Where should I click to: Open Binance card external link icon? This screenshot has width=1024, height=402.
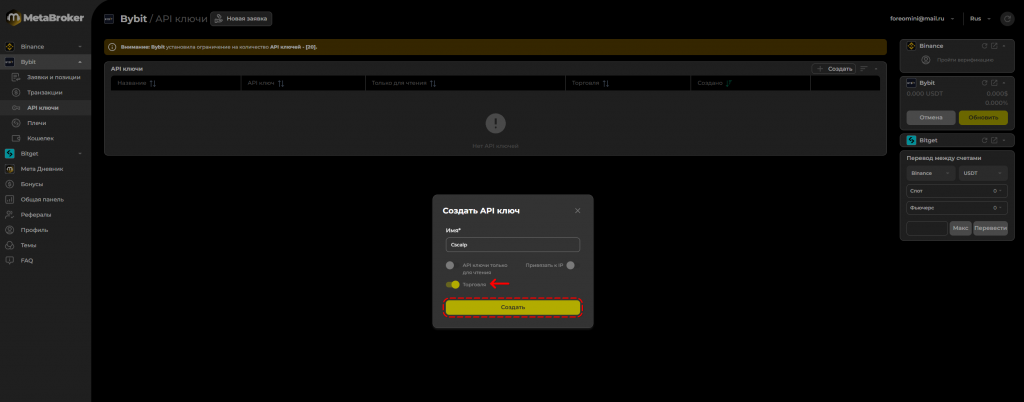[x=994, y=46]
